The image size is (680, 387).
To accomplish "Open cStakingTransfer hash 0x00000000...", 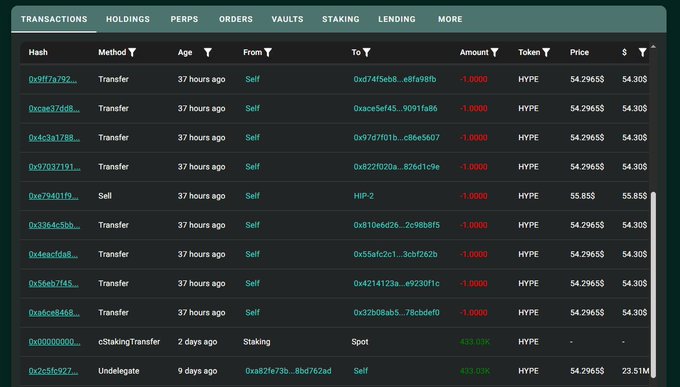I will [x=55, y=342].
